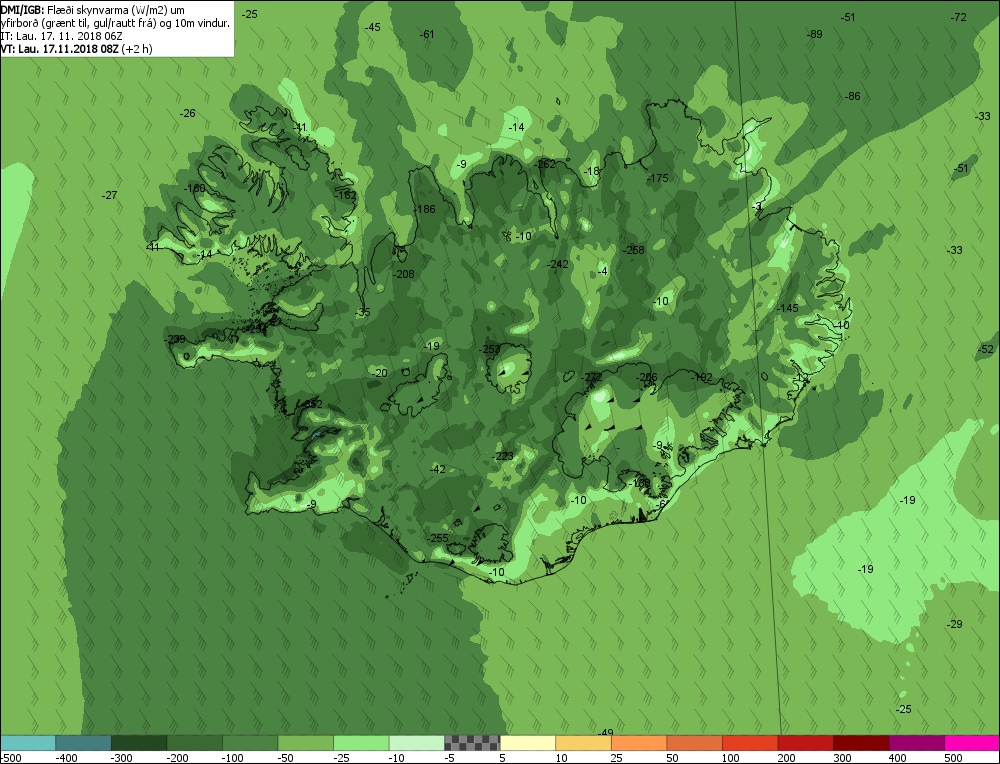Click the '-35' flux value on the map
The height and width of the screenshot is (764, 1000).
click(362, 312)
